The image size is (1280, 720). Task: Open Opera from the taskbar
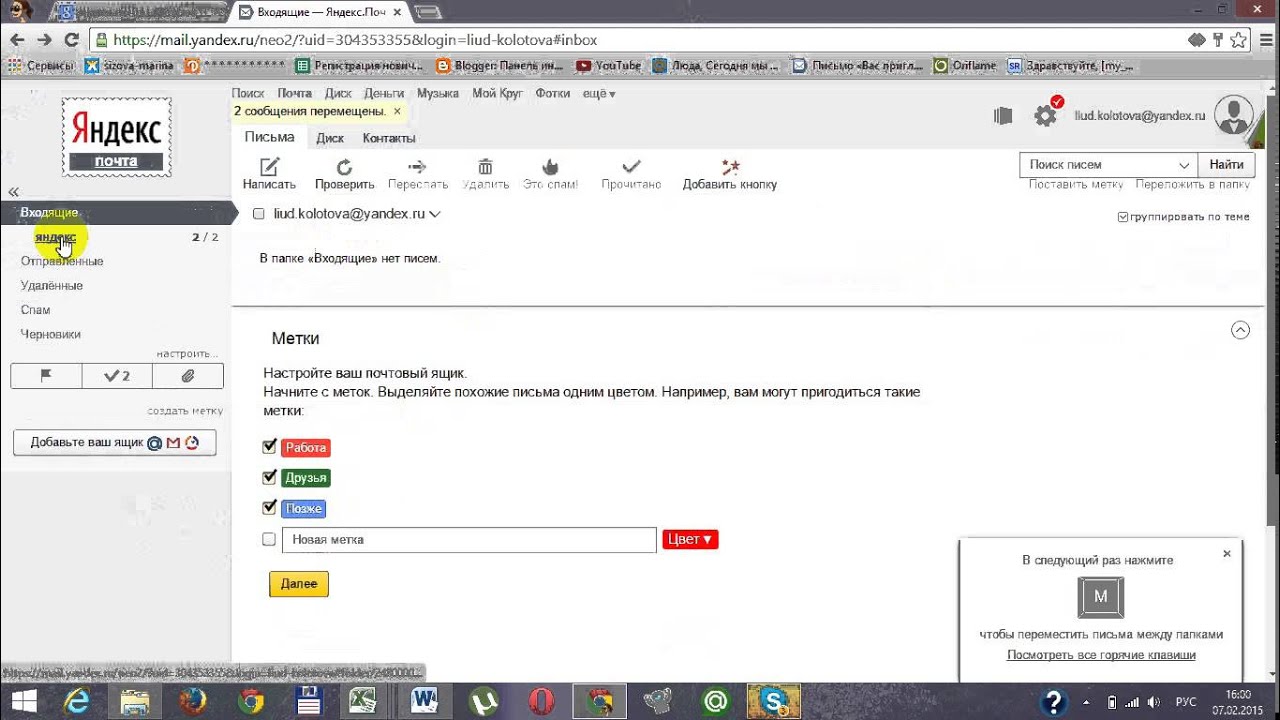542,702
